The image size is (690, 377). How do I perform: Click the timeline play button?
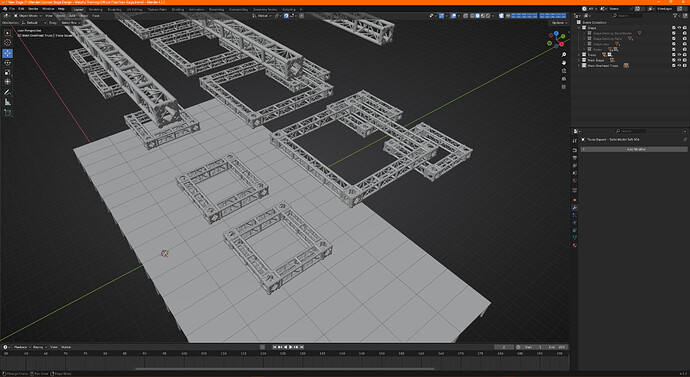(x=290, y=347)
